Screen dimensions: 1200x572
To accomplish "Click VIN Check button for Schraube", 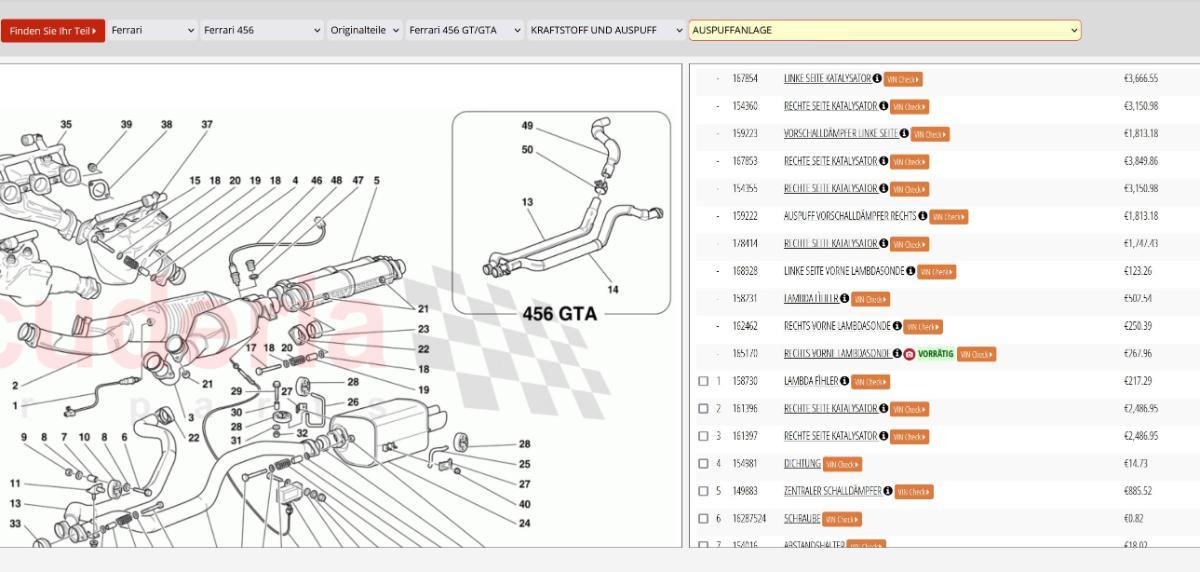I will click(842, 519).
